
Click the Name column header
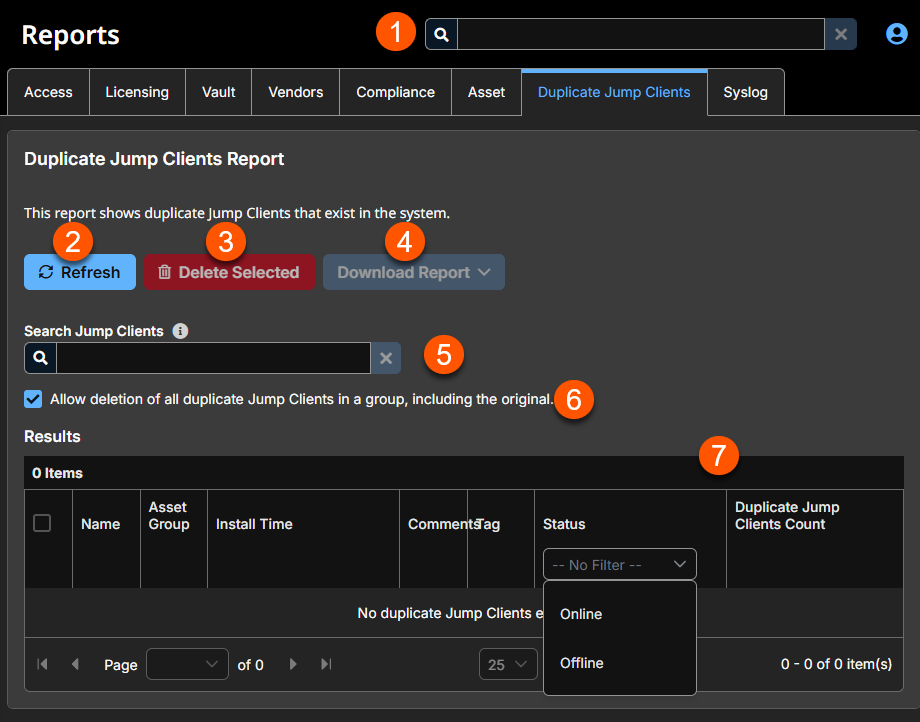pos(100,524)
